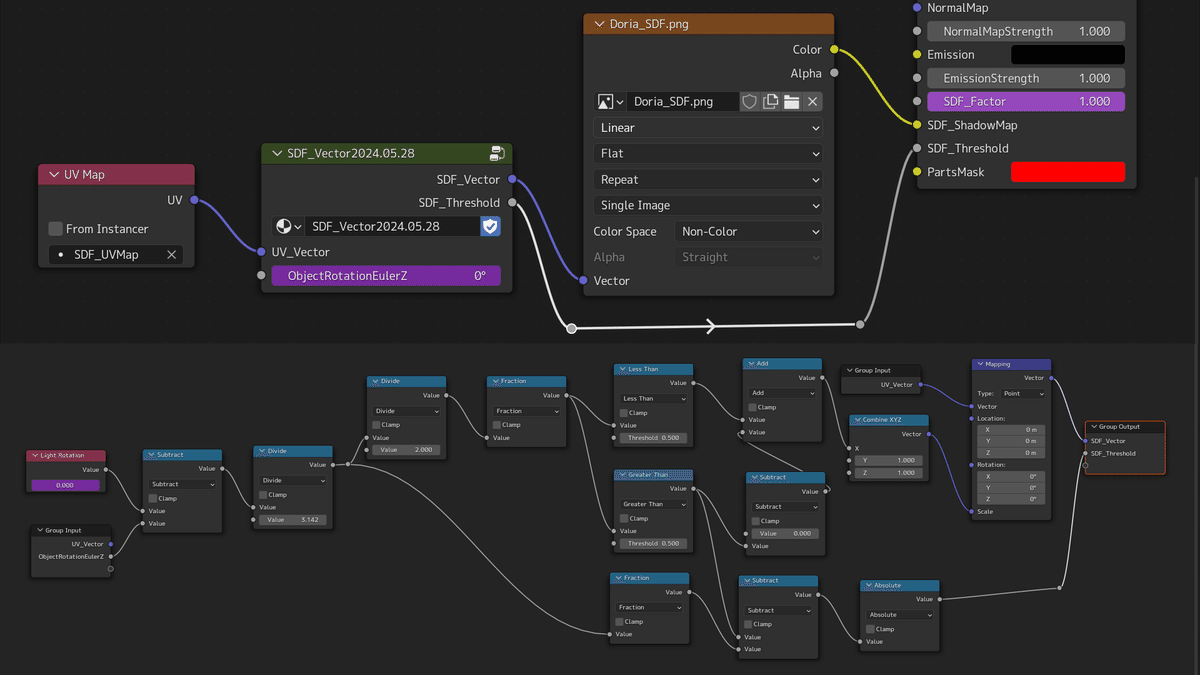Viewport: 1200px width, 675px height.
Task: Toggle Clamp on the Divide node
Action: click(x=377, y=425)
